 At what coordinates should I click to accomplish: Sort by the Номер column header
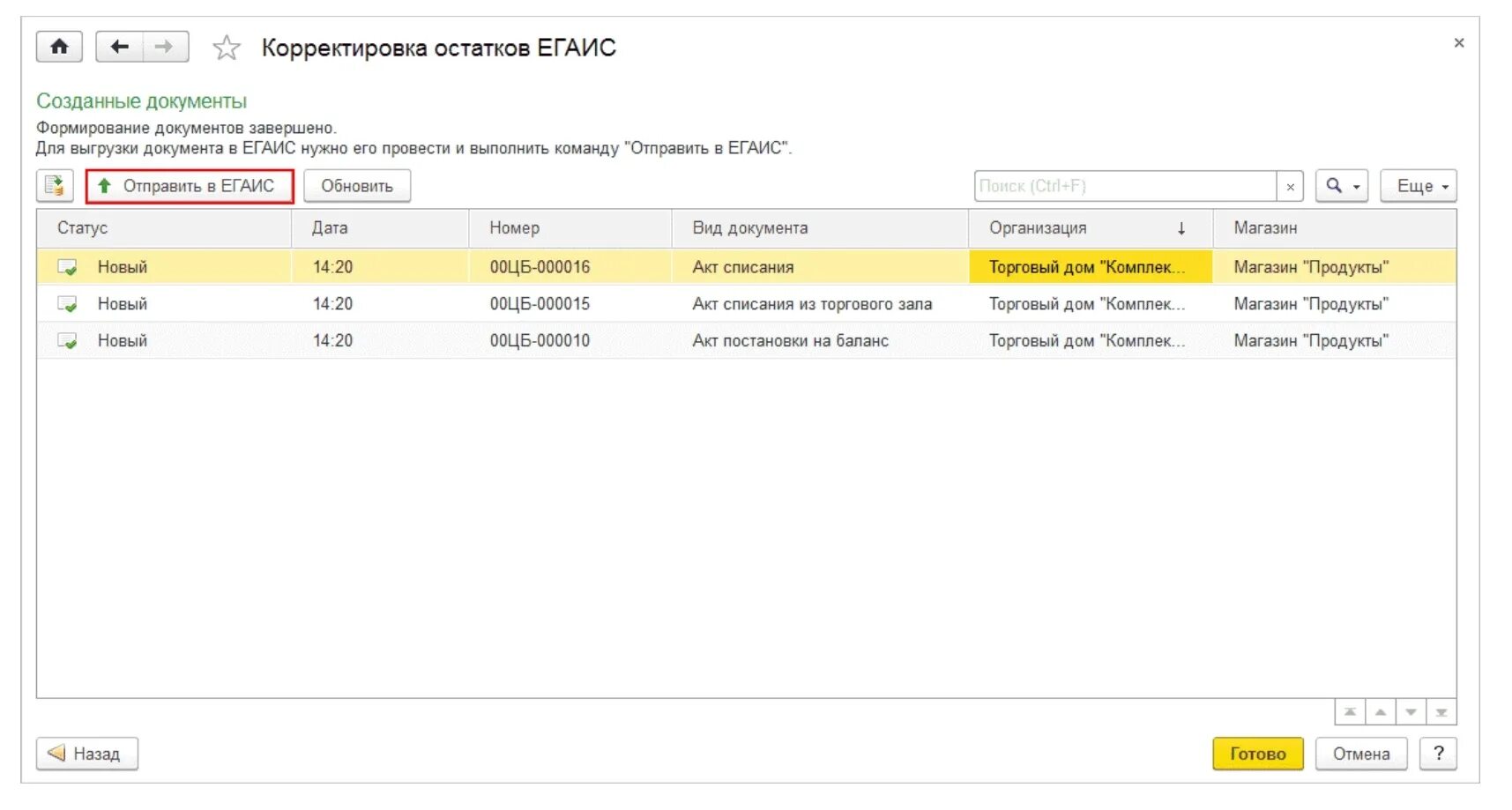(570, 228)
